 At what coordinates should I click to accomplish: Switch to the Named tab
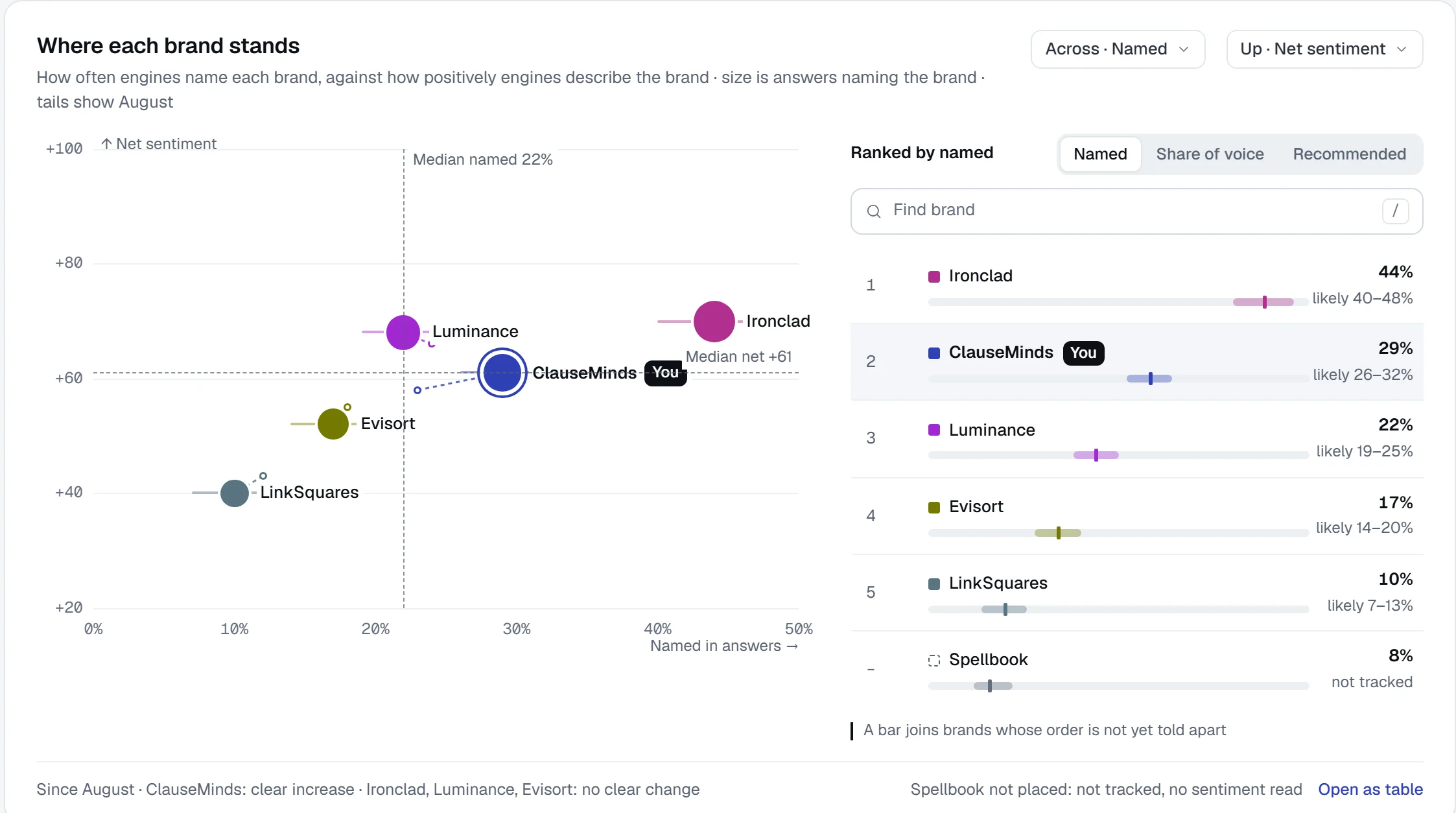pos(1100,154)
